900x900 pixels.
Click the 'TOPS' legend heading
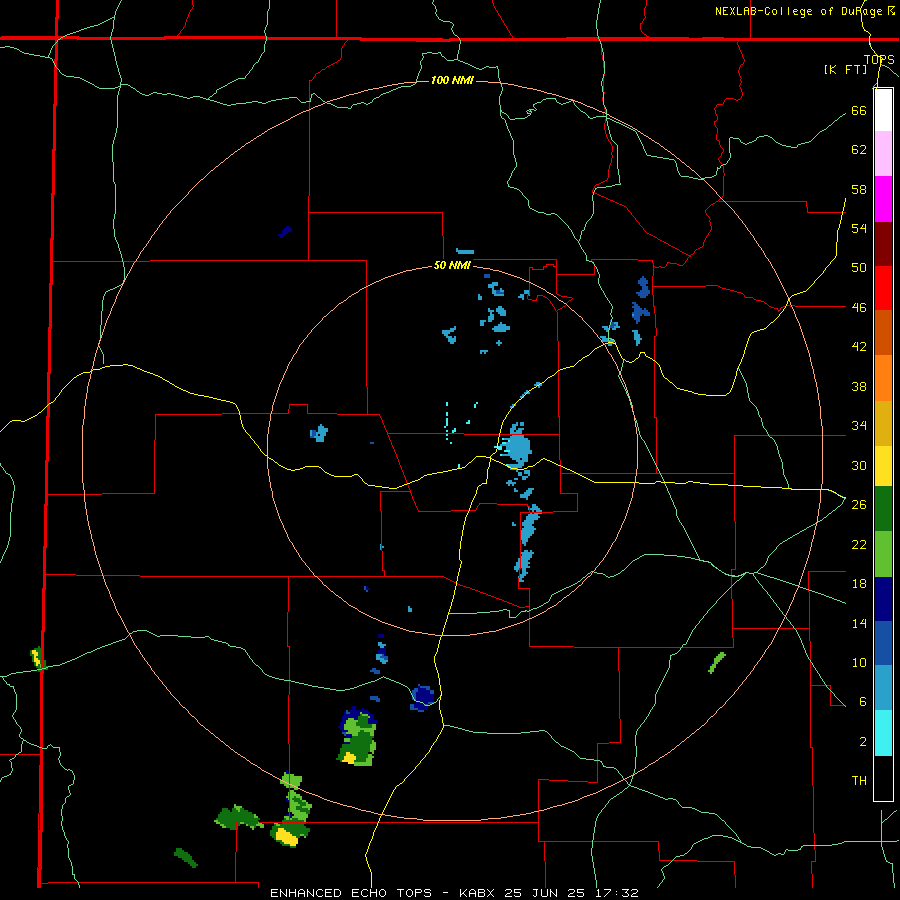click(879, 59)
